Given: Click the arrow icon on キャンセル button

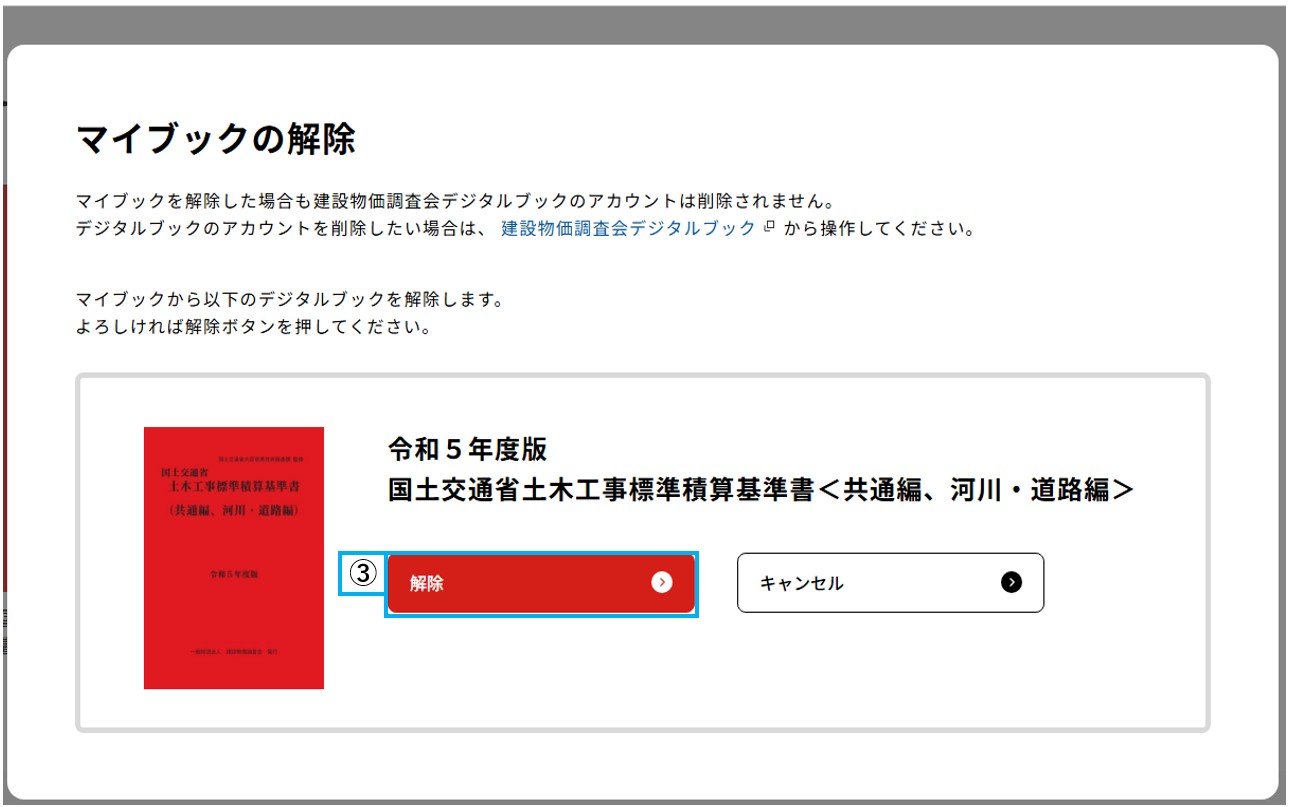Looking at the screenshot, I should click(1011, 583).
